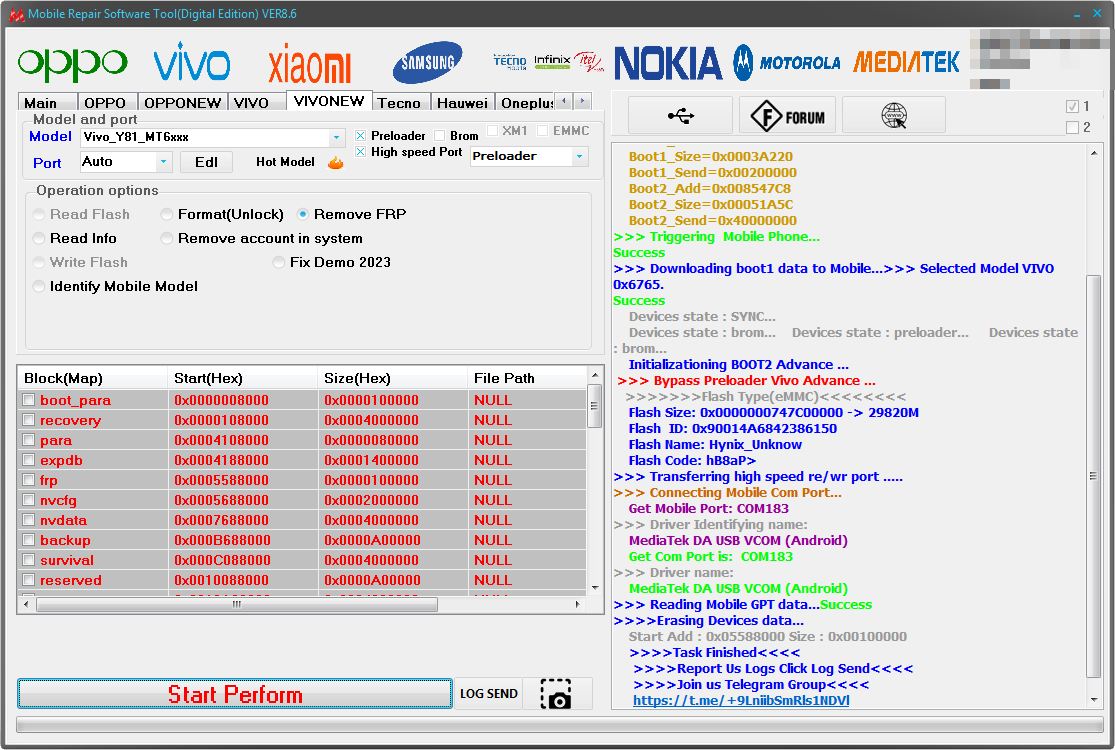Viewport: 1115px width, 750px height.
Task: Switch to the OPPONEW tab
Action: pyautogui.click(x=183, y=103)
